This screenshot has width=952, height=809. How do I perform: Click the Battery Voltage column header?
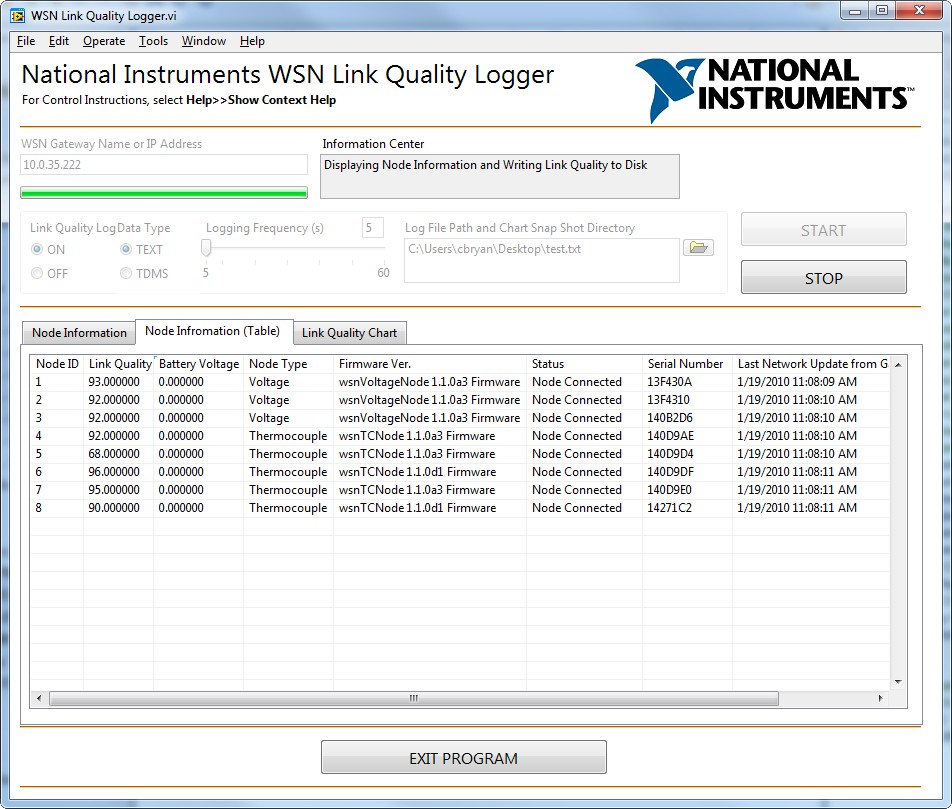click(199, 364)
